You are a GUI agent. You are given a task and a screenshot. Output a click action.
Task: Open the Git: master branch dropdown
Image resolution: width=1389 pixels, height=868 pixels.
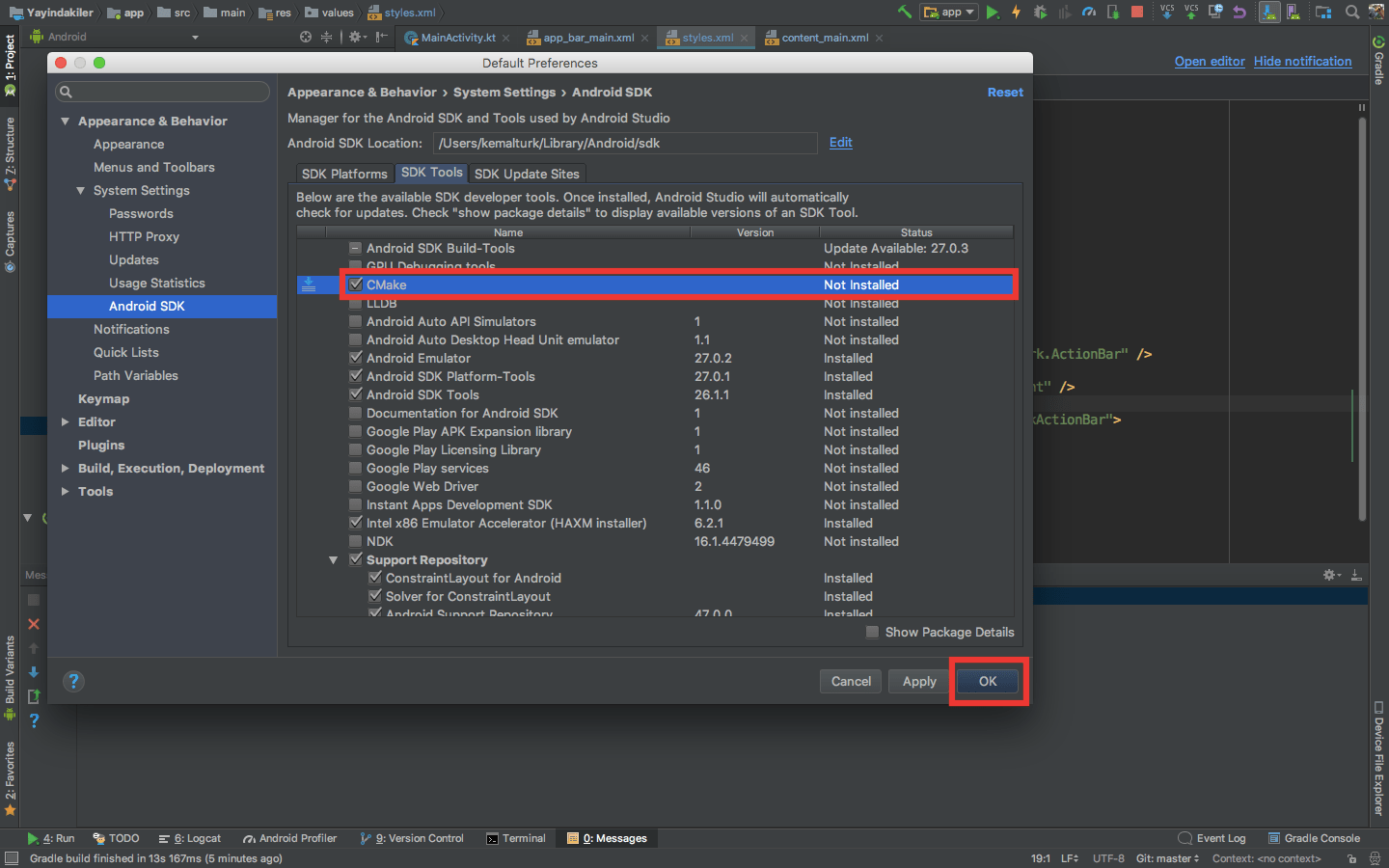point(1167,858)
